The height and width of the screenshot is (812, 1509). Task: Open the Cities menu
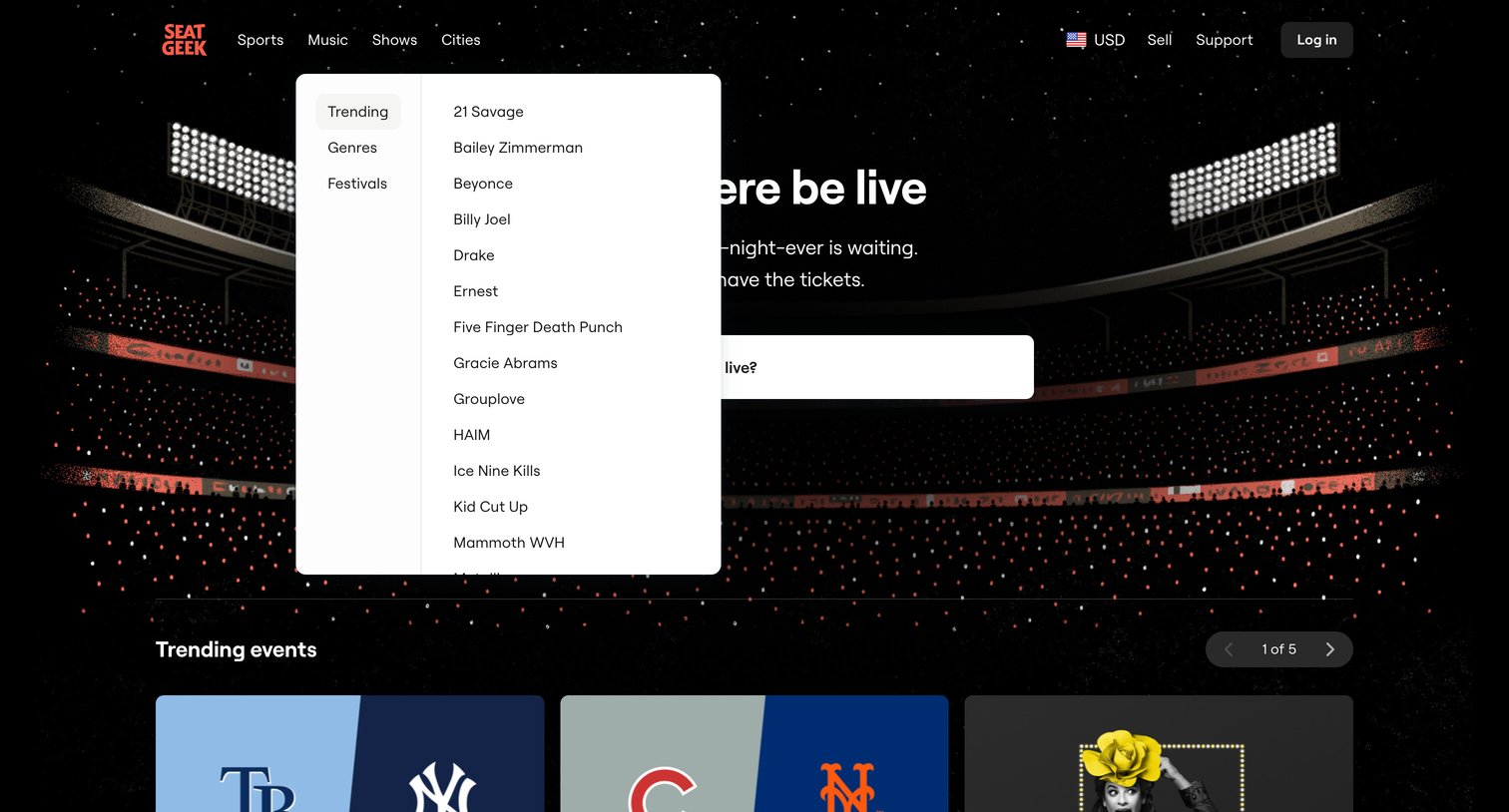click(461, 40)
